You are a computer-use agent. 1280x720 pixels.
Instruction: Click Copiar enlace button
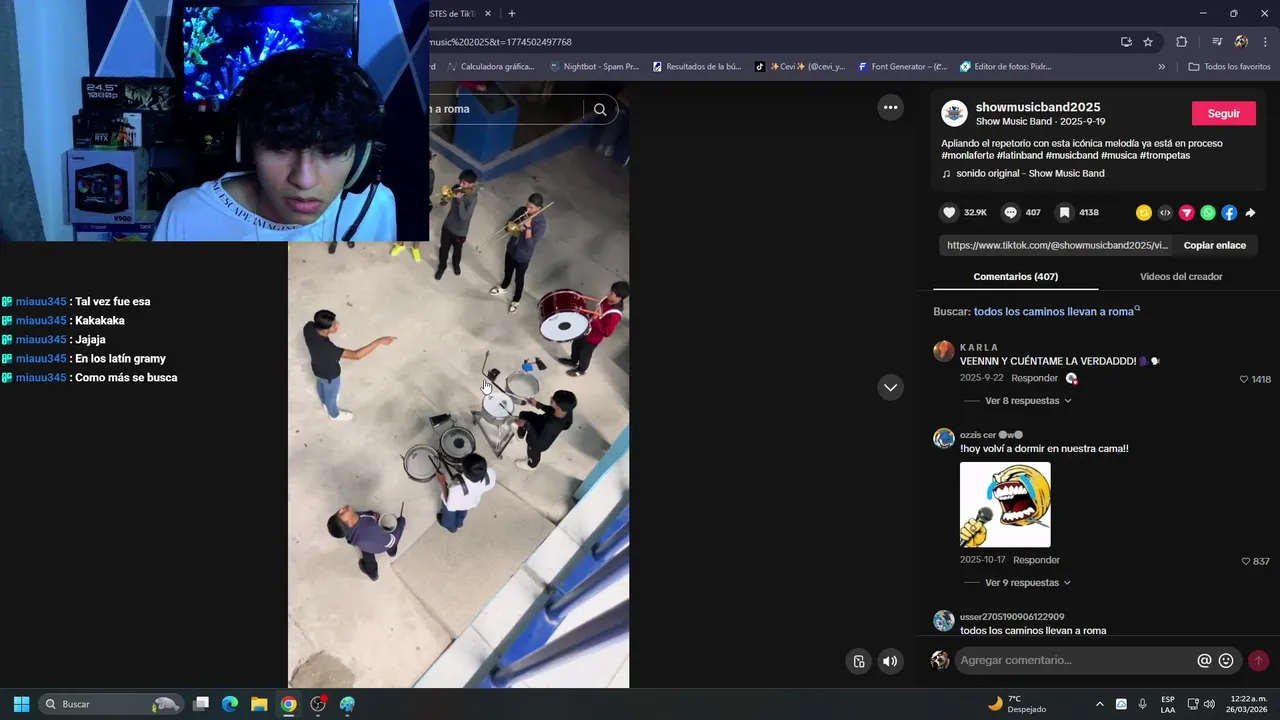tap(1214, 245)
